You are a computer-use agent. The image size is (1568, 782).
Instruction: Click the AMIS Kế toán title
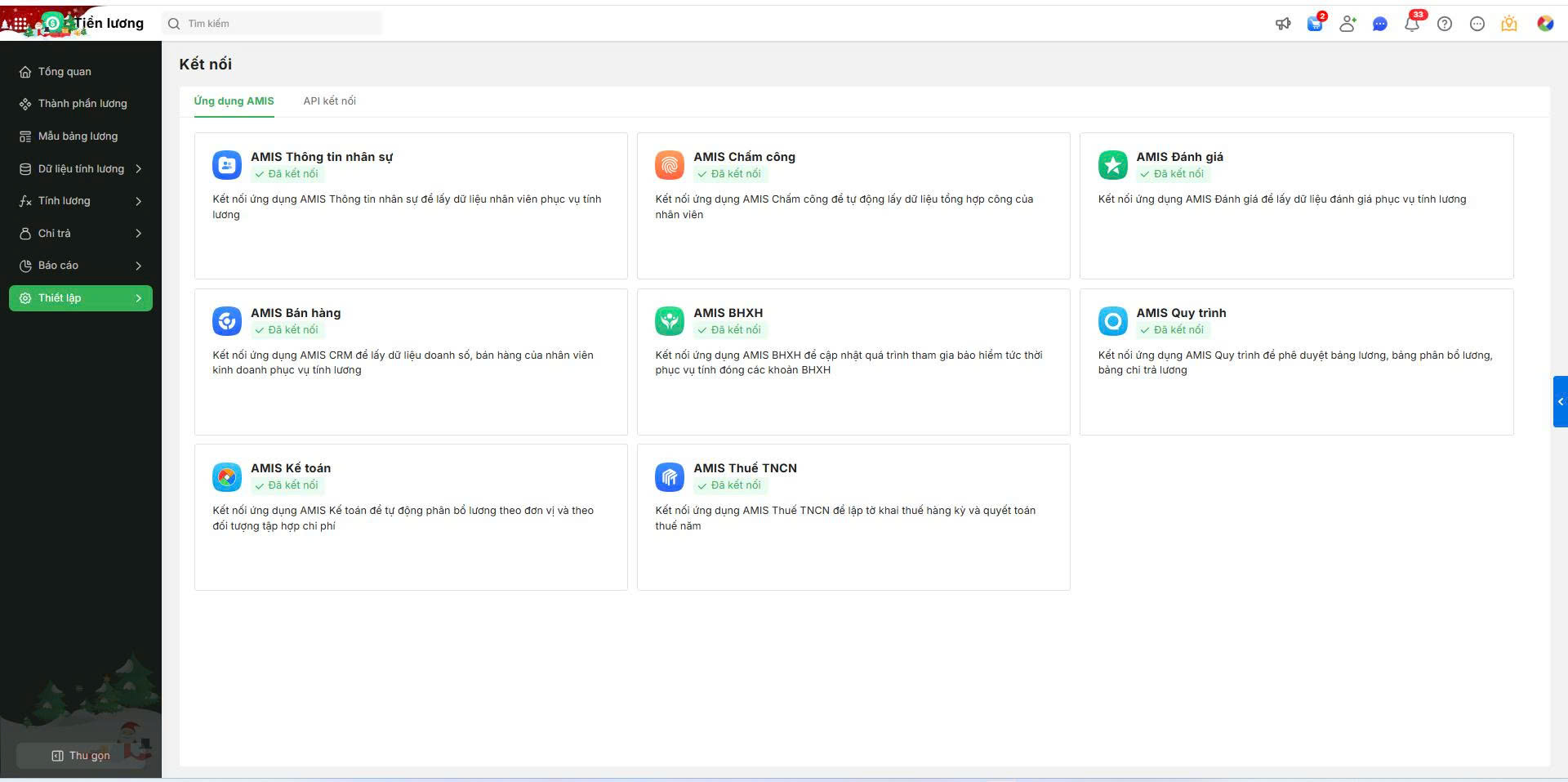click(291, 468)
